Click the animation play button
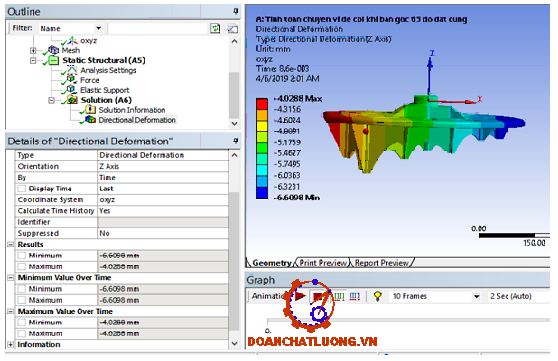The width and height of the screenshot is (558, 361). pos(301,295)
